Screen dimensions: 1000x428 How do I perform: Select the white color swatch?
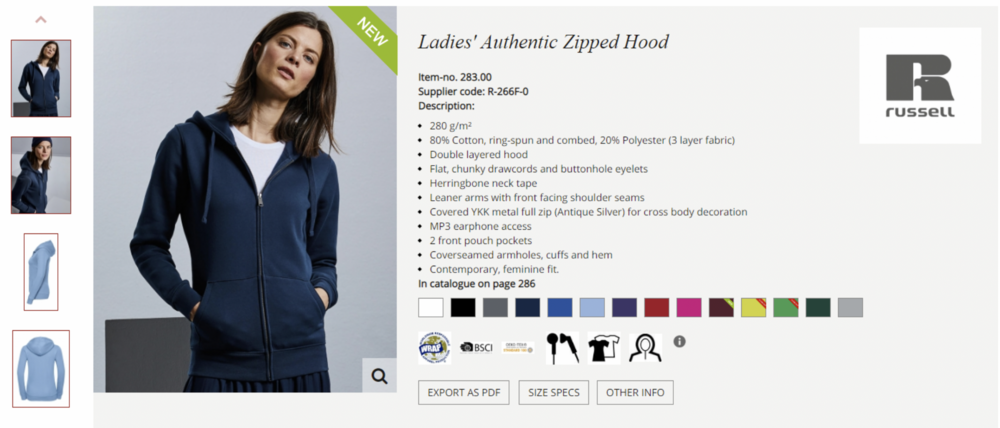click(x=430, y=307)
